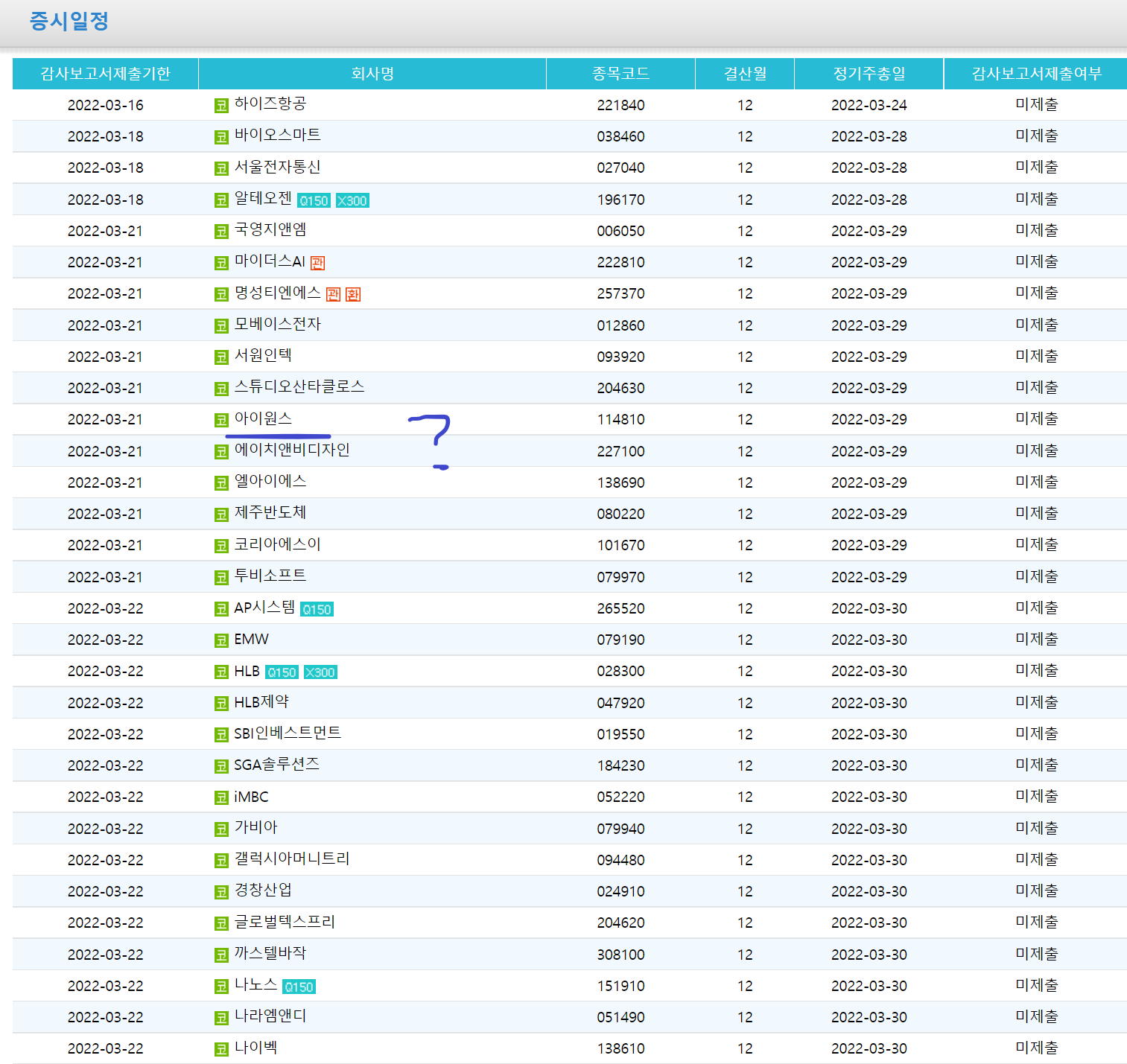1127x1064 pixels.
Task: Click 미제출 status in the 하이즈항공 row
Action: coord(1037,105)
